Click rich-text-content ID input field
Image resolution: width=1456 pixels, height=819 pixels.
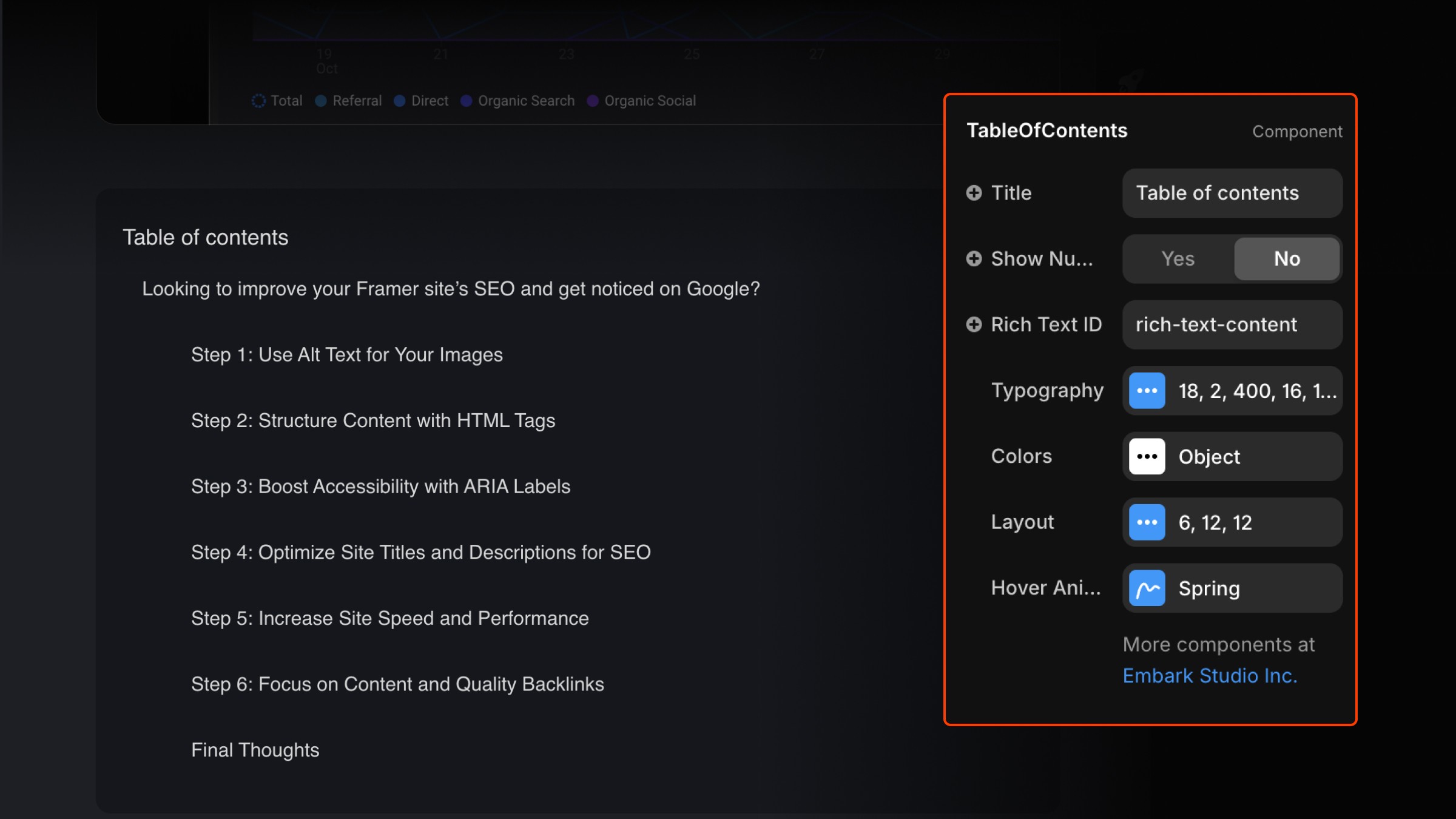tap(1232, 324)
